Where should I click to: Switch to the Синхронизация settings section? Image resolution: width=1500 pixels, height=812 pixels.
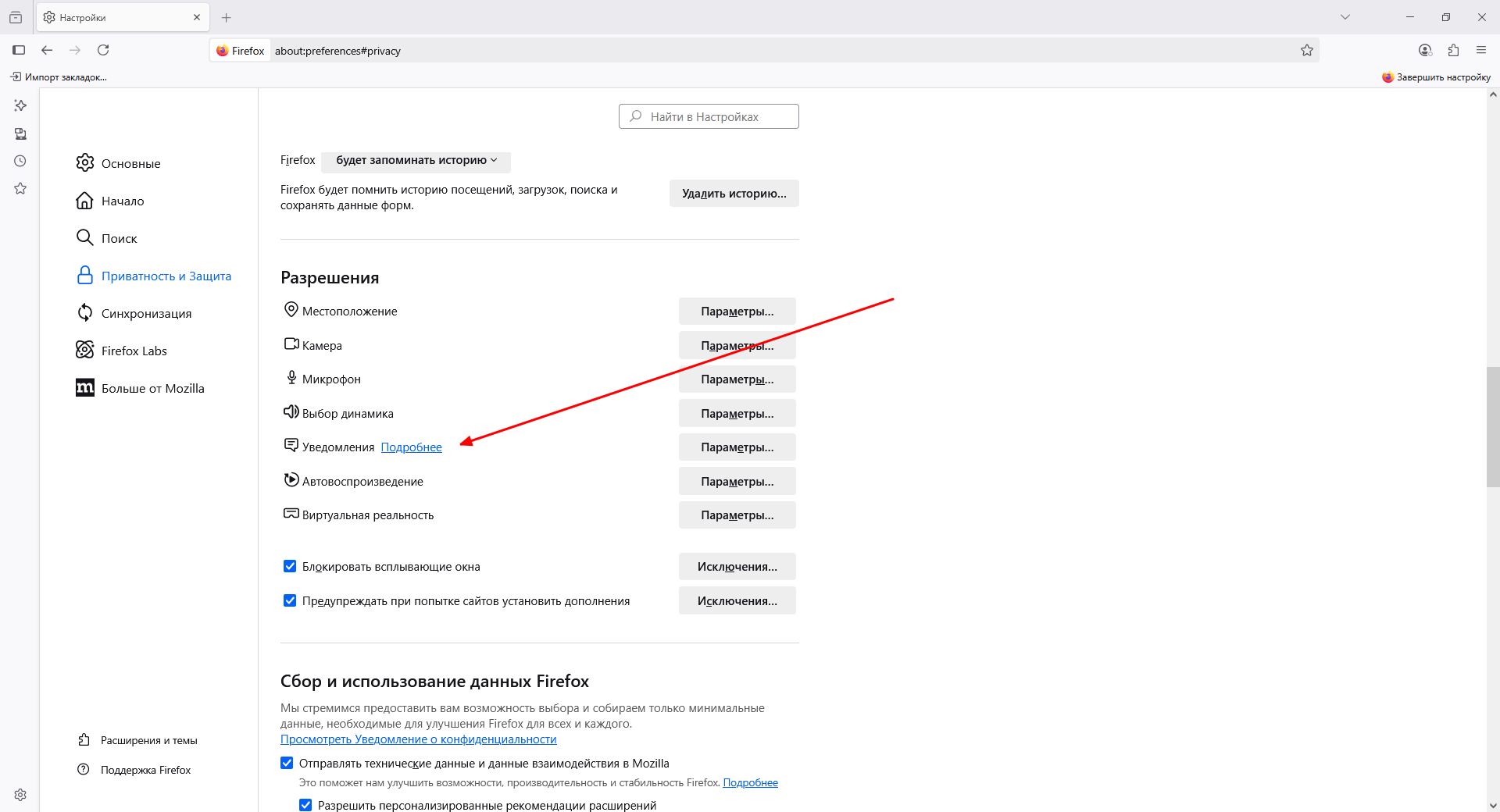146,313
